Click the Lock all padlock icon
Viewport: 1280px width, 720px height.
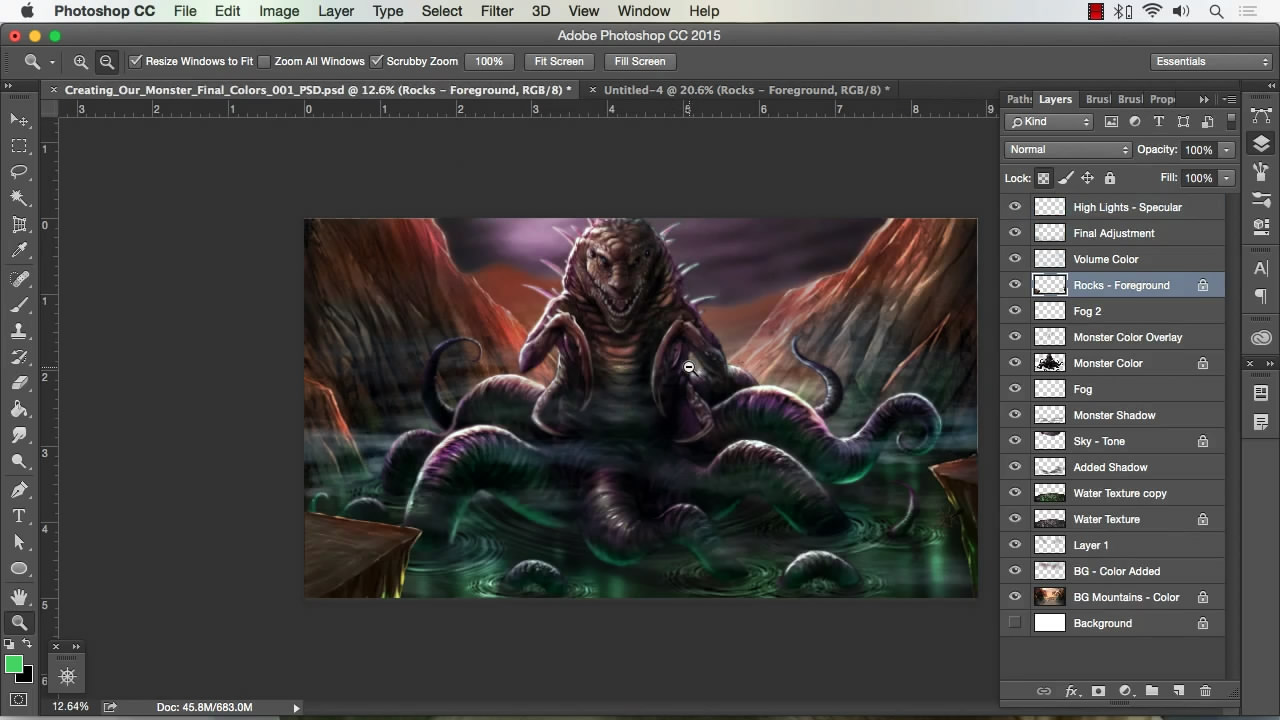[1110, 178]
